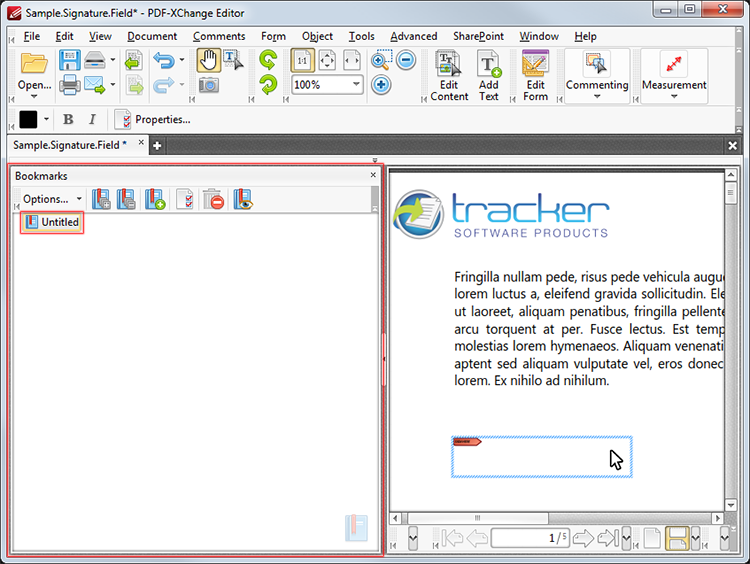Click the Print icon
The height and width of the screenshot is (564, 750).
70,86
